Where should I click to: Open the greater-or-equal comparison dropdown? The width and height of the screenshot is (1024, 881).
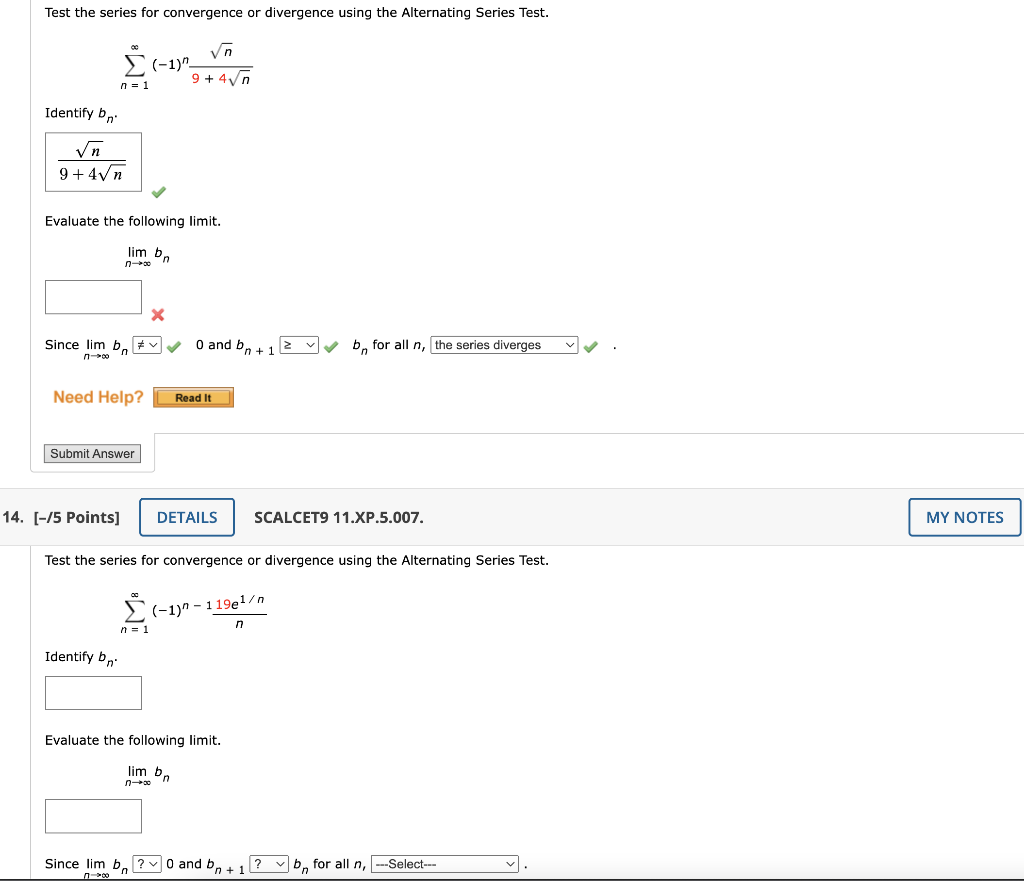click(299, 345)
